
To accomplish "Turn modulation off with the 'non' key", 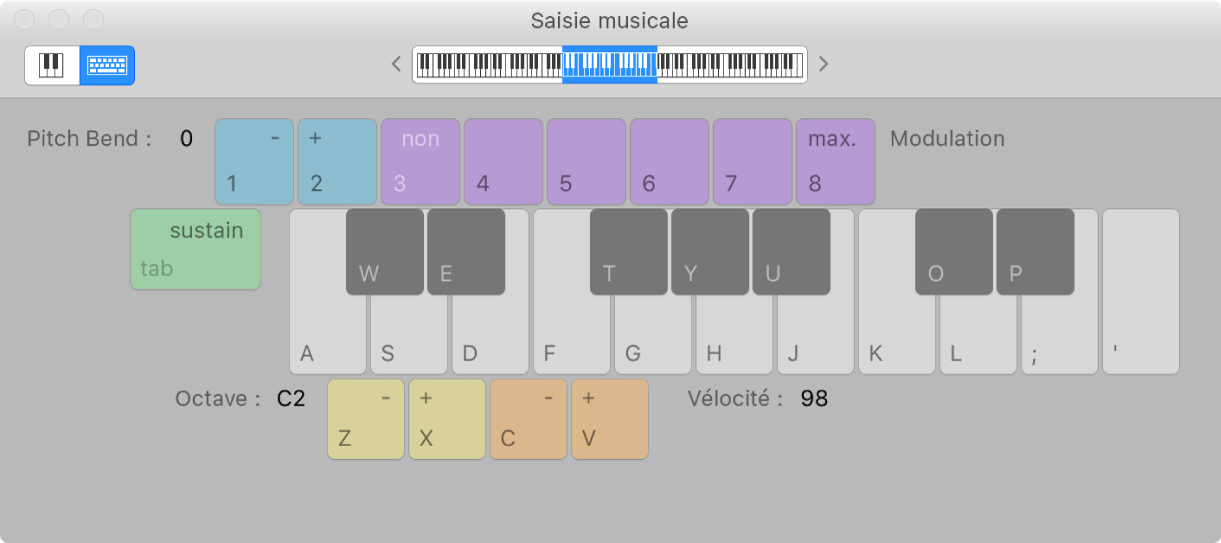I will pos(420,161).
